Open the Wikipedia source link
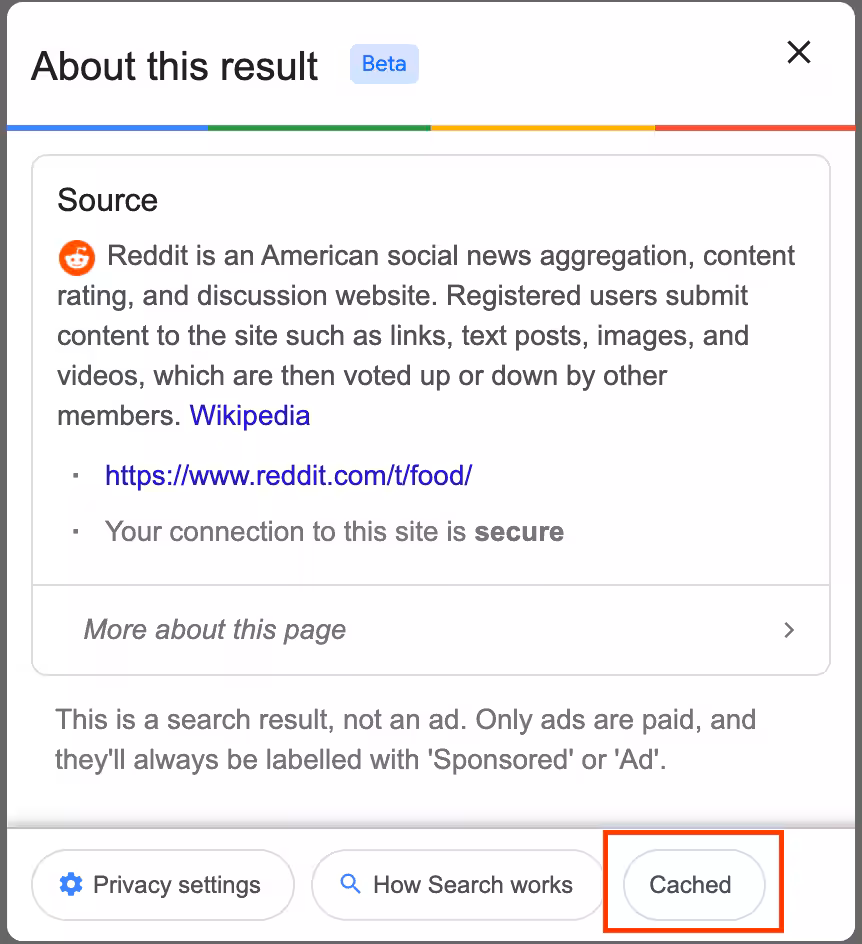862x944 pixels. click(250, 416)
